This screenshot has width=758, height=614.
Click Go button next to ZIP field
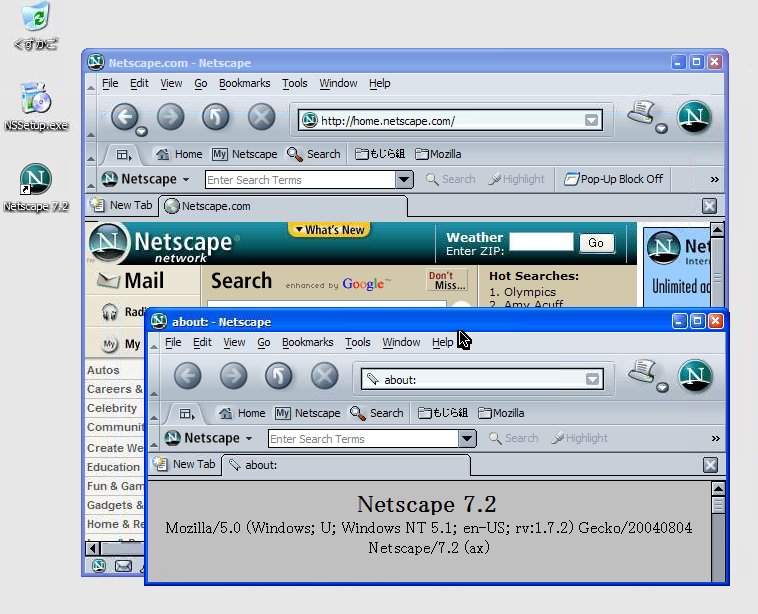click(x=596, y=243)
